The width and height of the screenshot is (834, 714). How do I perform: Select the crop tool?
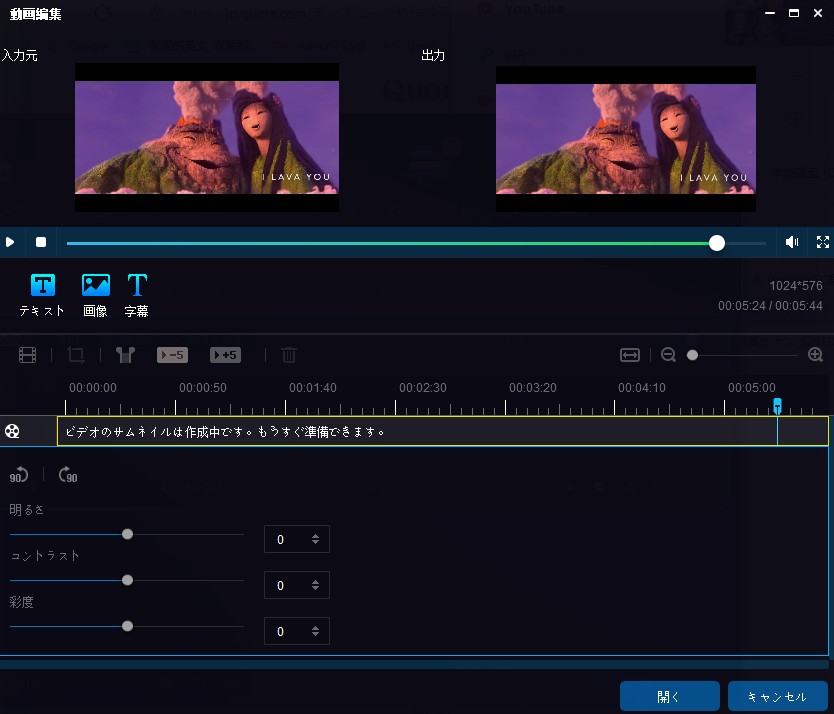[76, 355]
